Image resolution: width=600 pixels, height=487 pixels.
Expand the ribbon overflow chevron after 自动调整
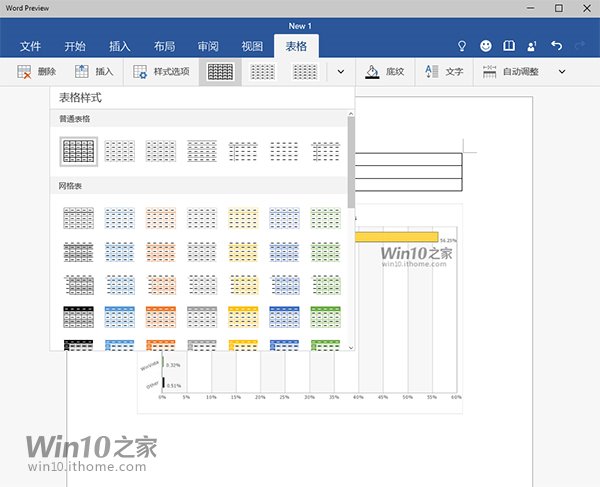[x=562, y=72]
